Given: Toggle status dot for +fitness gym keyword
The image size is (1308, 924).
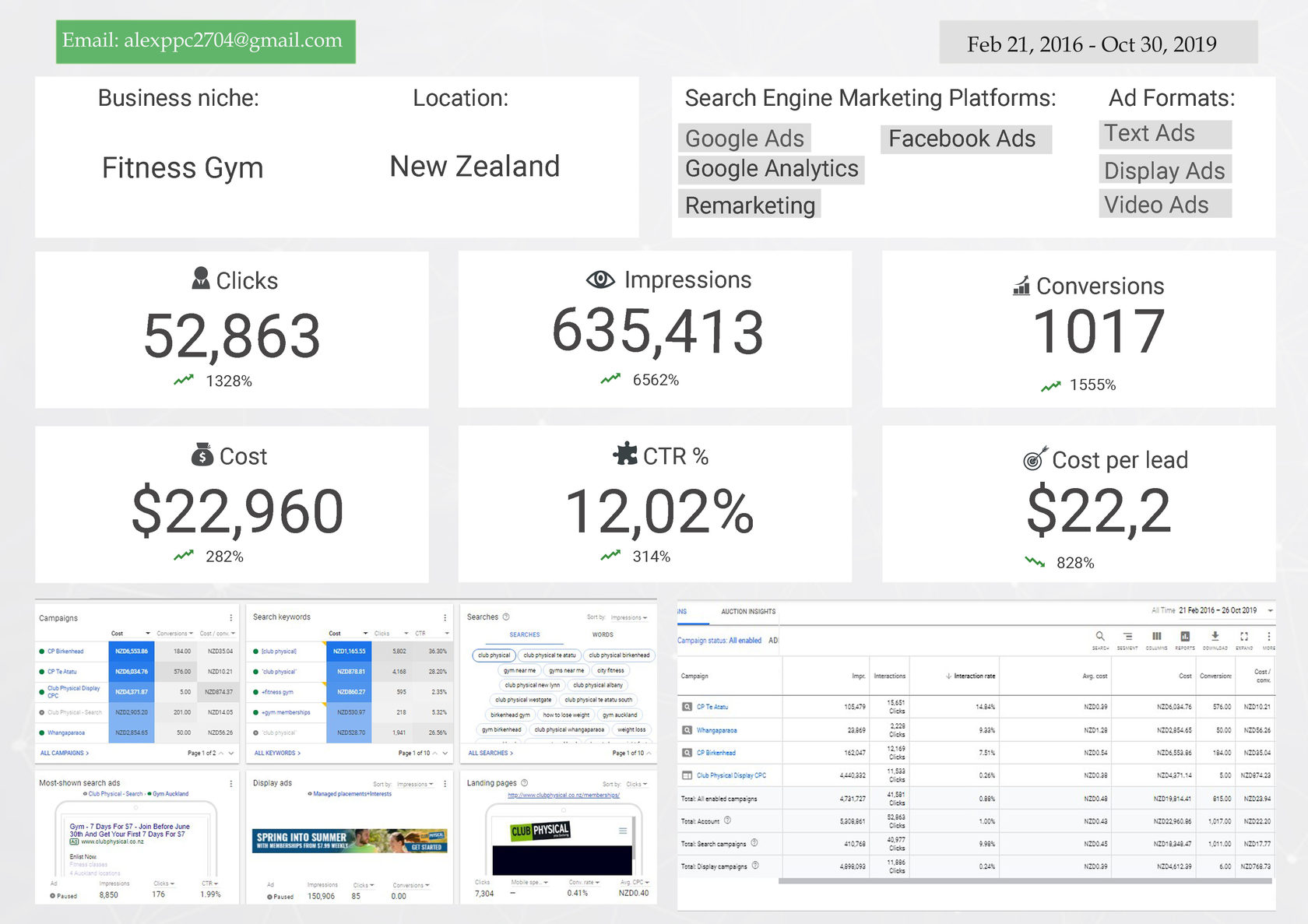Looking at the screenshot, I should point(255,692).
